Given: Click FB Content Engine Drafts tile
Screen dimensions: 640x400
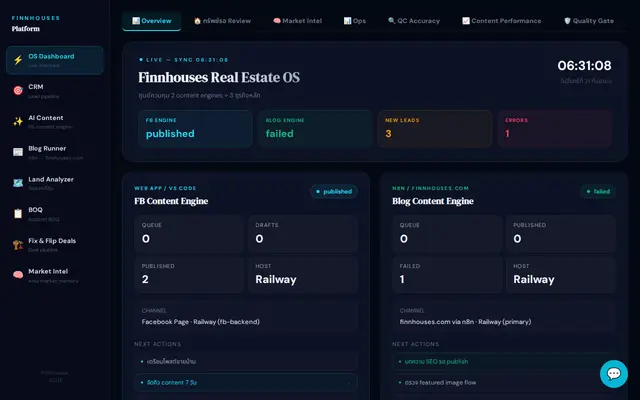Looking at the screenshot, I should (303, 234).
